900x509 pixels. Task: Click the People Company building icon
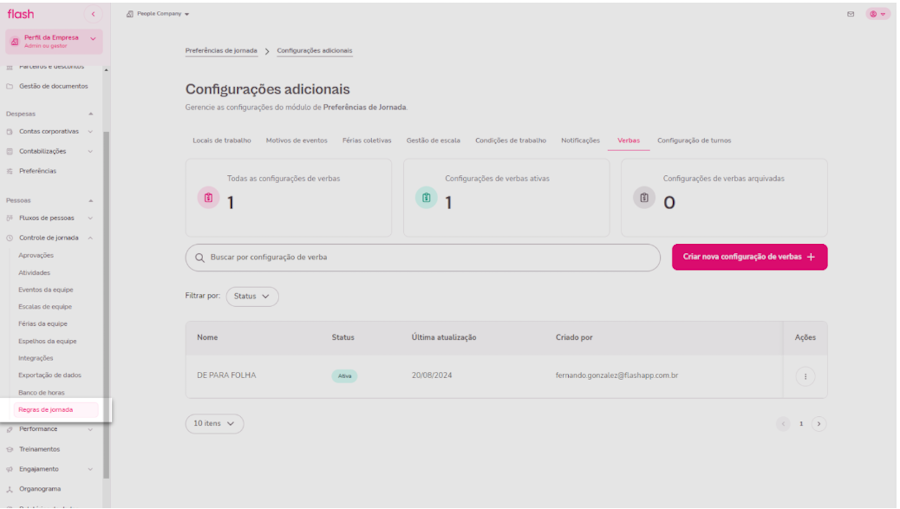coord(130,14)
